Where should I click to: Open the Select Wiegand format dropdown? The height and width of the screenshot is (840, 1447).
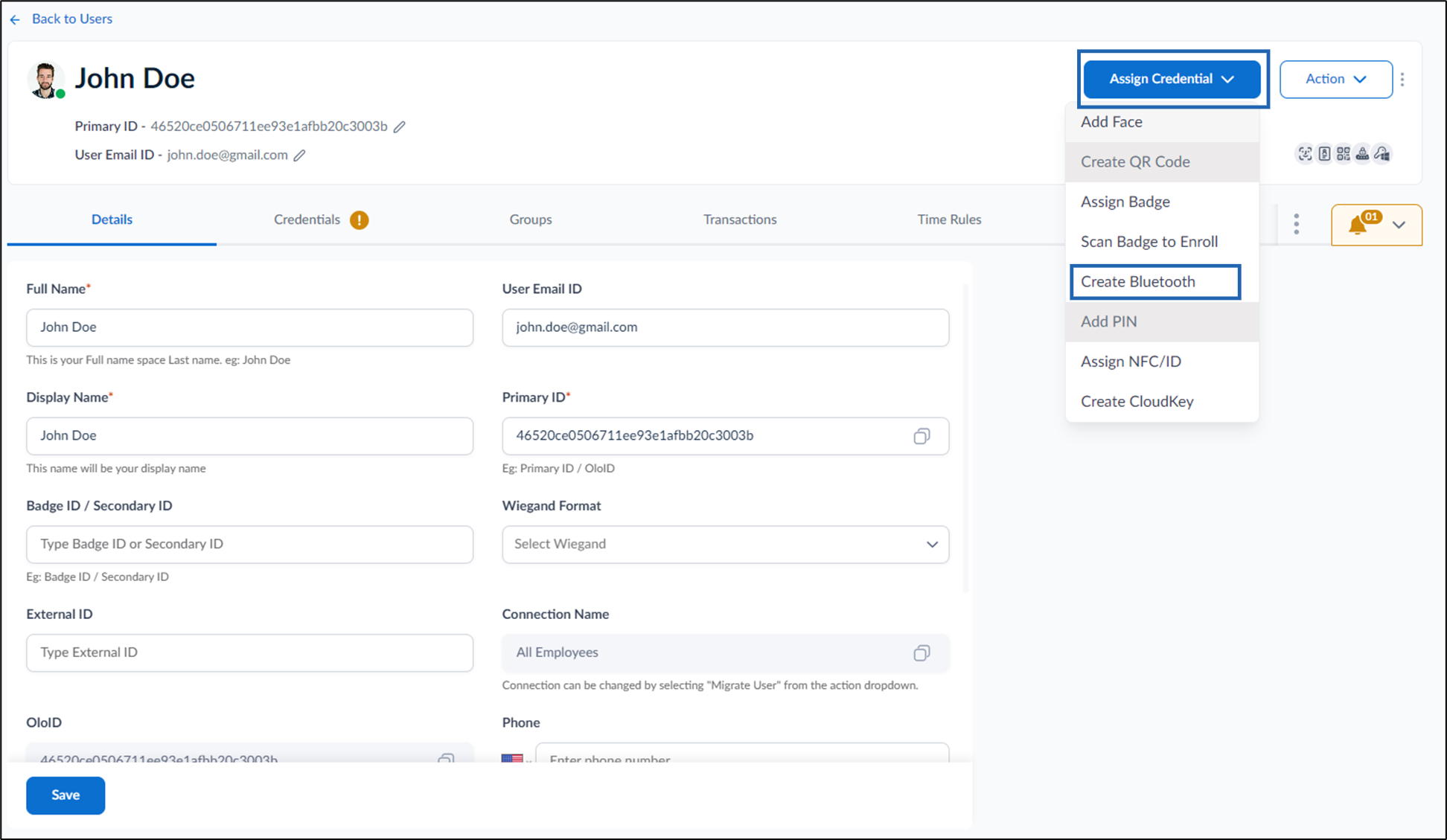725,544
